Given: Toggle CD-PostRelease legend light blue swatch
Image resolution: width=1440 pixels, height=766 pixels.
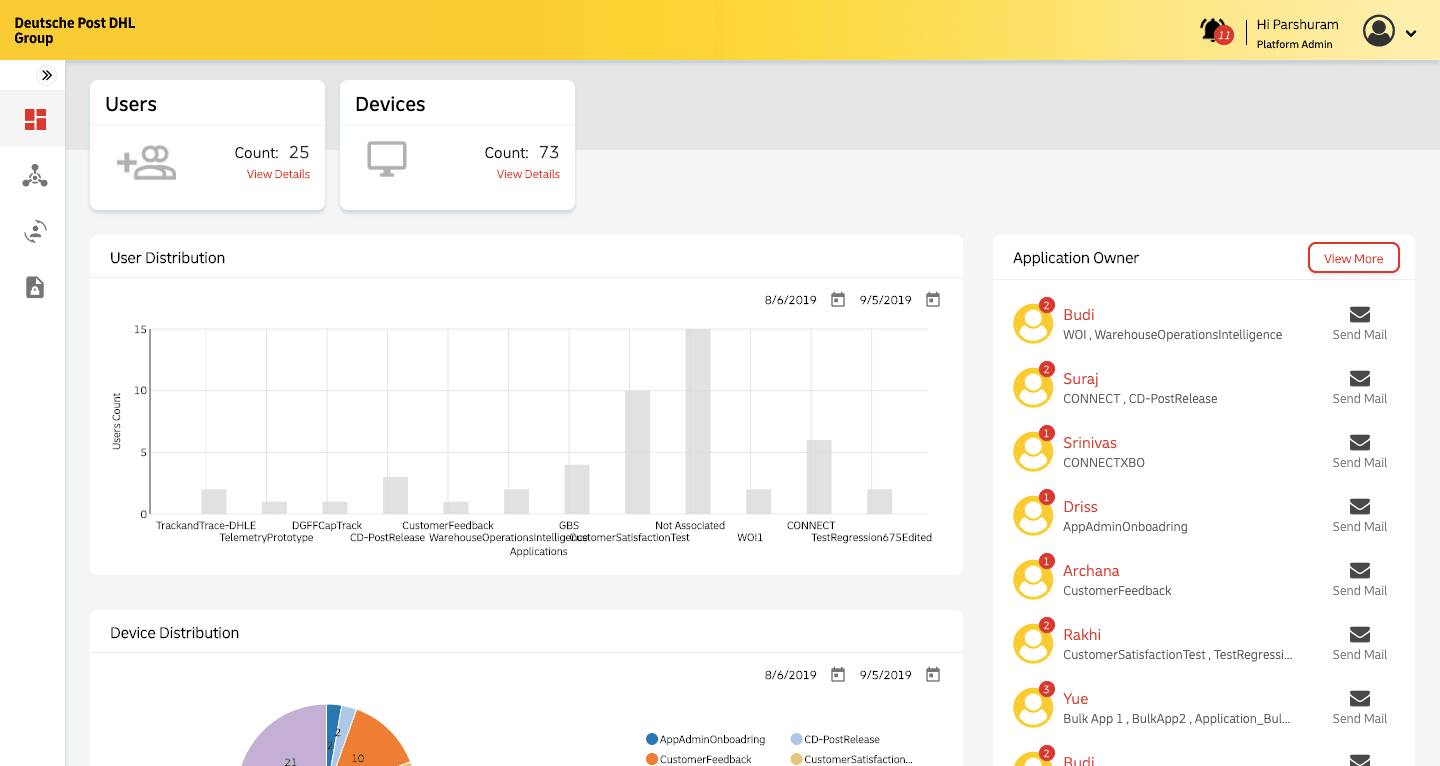Looking at the screenshot, I should click(796, 740).
